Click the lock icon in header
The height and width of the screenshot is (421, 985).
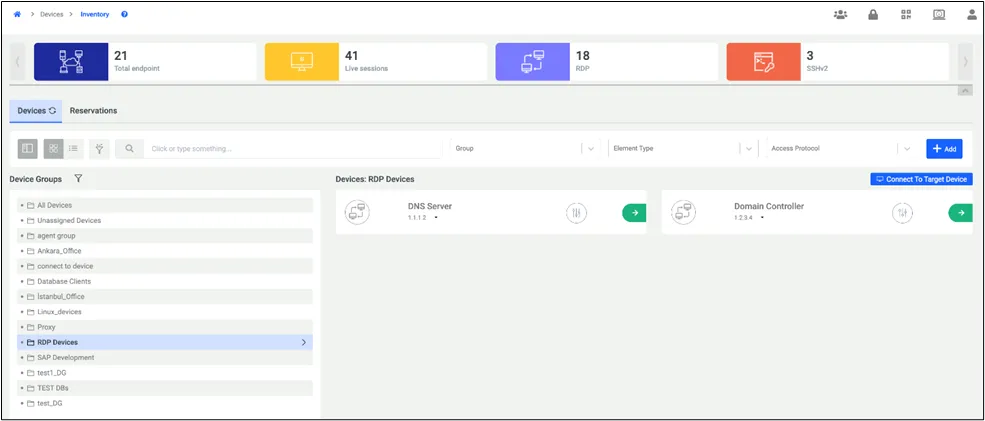873,15
